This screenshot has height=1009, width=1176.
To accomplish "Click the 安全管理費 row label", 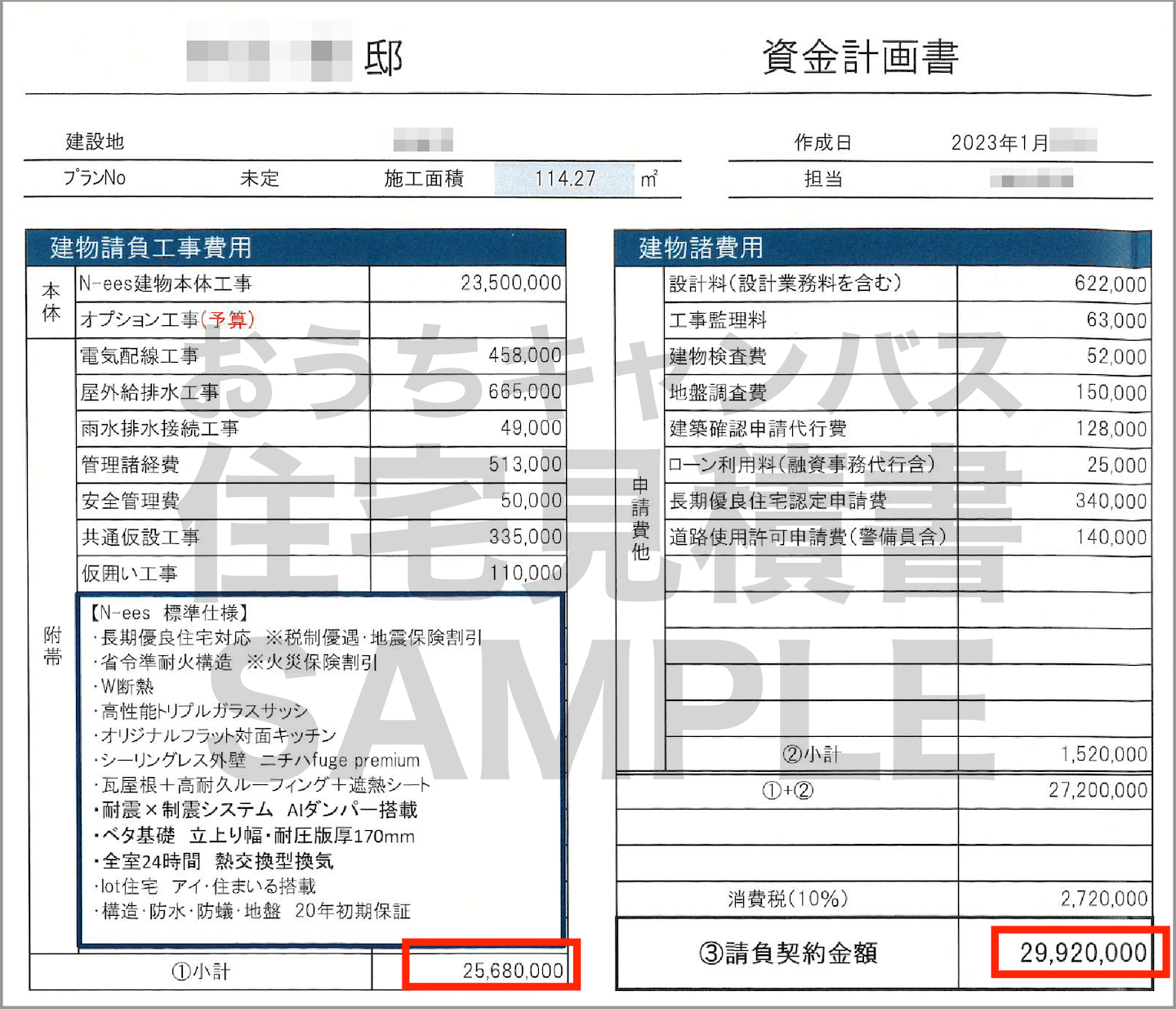I will tap(130, 500).
